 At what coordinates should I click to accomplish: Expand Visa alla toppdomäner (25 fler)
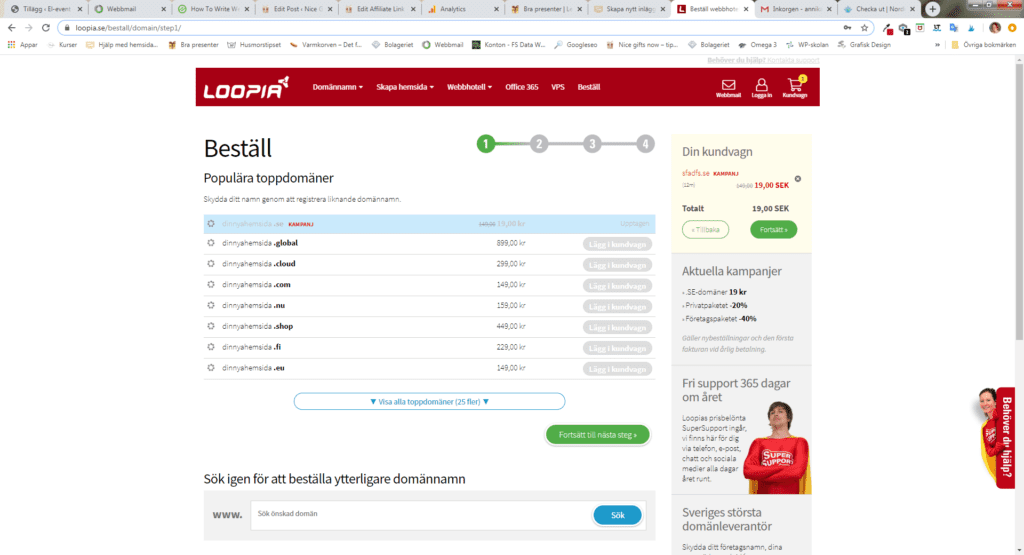click(429, 402)
